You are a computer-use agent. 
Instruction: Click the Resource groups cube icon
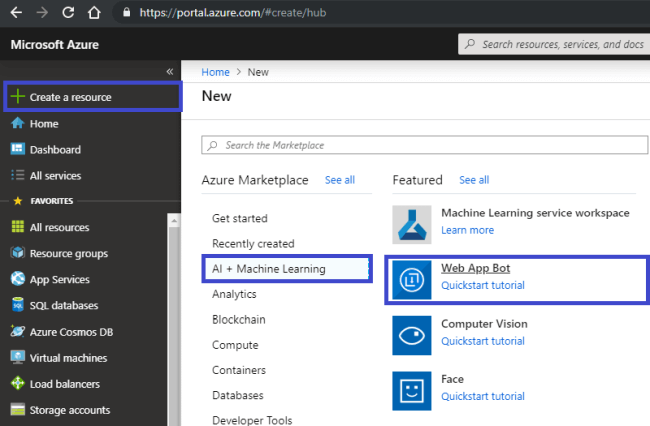point(18,252)
